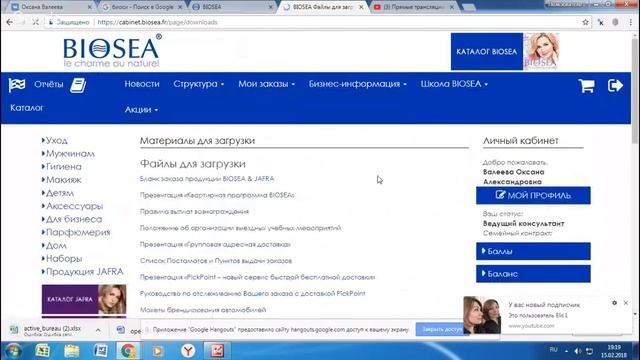Select the Продукция JAFRA category

(84, 271)
